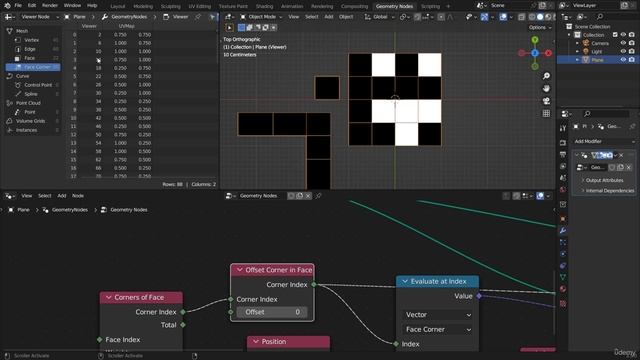Hide Camera in viewport via eye icon
The height and width of the screenshot is (360, 640).
[623, 43]
